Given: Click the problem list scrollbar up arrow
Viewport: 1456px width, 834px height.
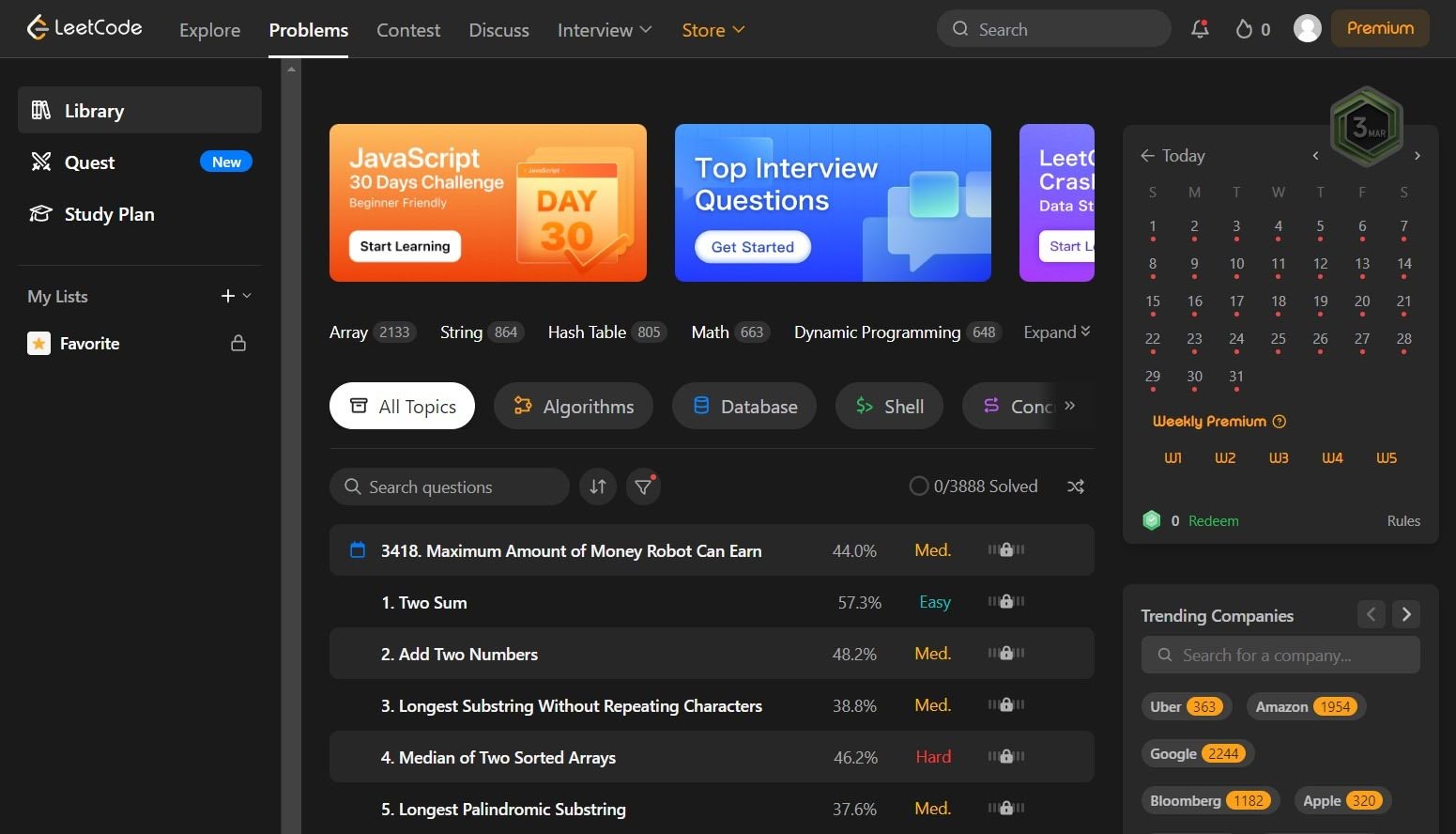Looking at the screenshot, I should pyautogui.click(x=291, y=69).
